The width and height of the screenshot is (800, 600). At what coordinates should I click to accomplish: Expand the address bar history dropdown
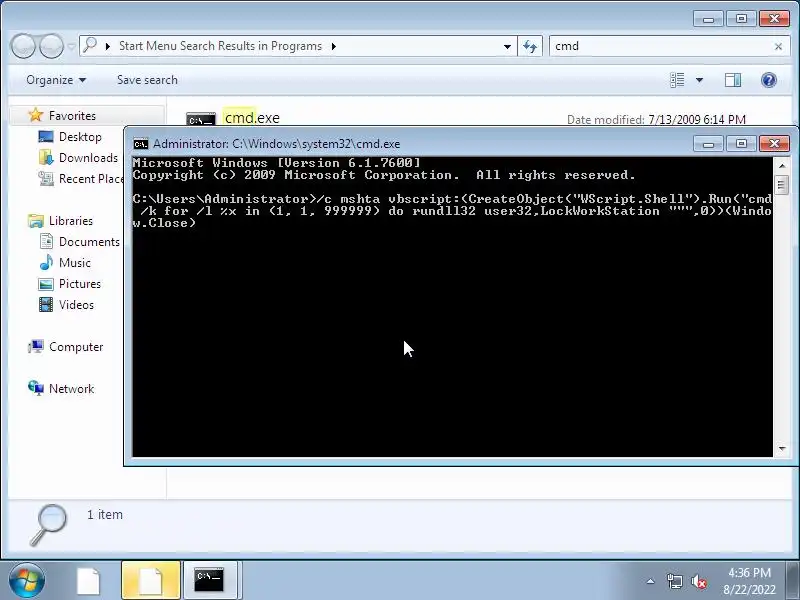pos(507,46)
